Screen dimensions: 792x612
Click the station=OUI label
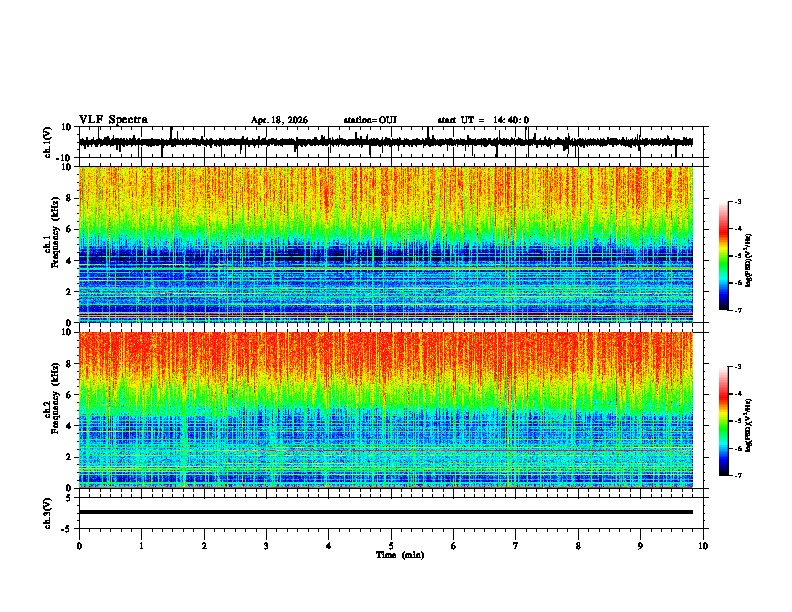(x=370, y=120)
